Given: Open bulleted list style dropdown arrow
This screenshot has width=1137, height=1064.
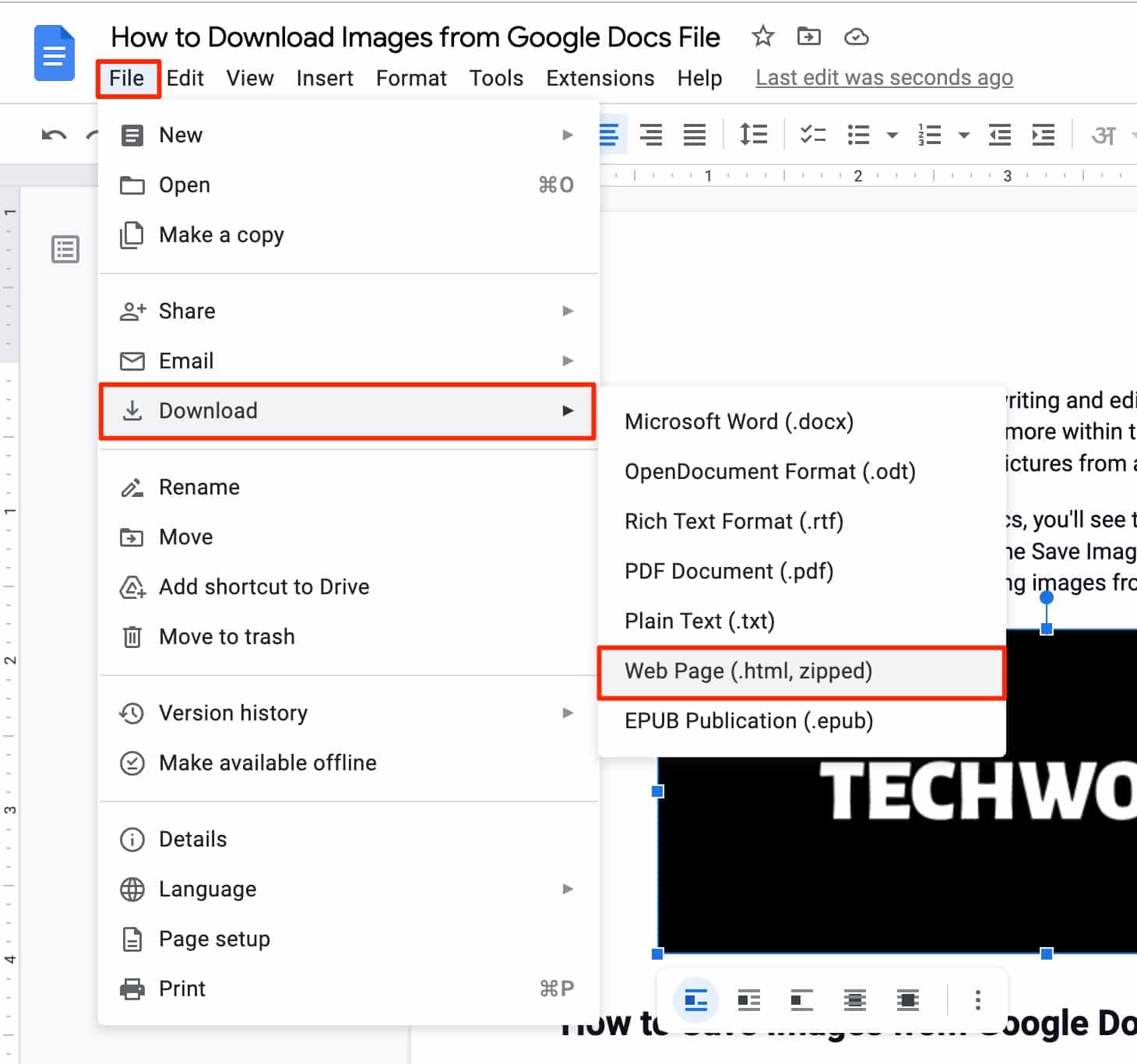Looking at the screenshot, I should point(892,136).
